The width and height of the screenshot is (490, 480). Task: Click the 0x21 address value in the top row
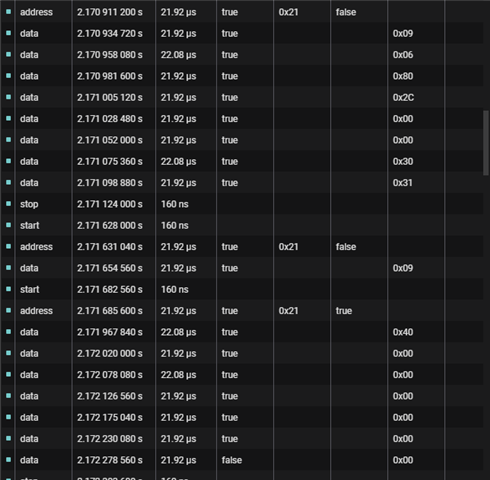pos(288,12)
